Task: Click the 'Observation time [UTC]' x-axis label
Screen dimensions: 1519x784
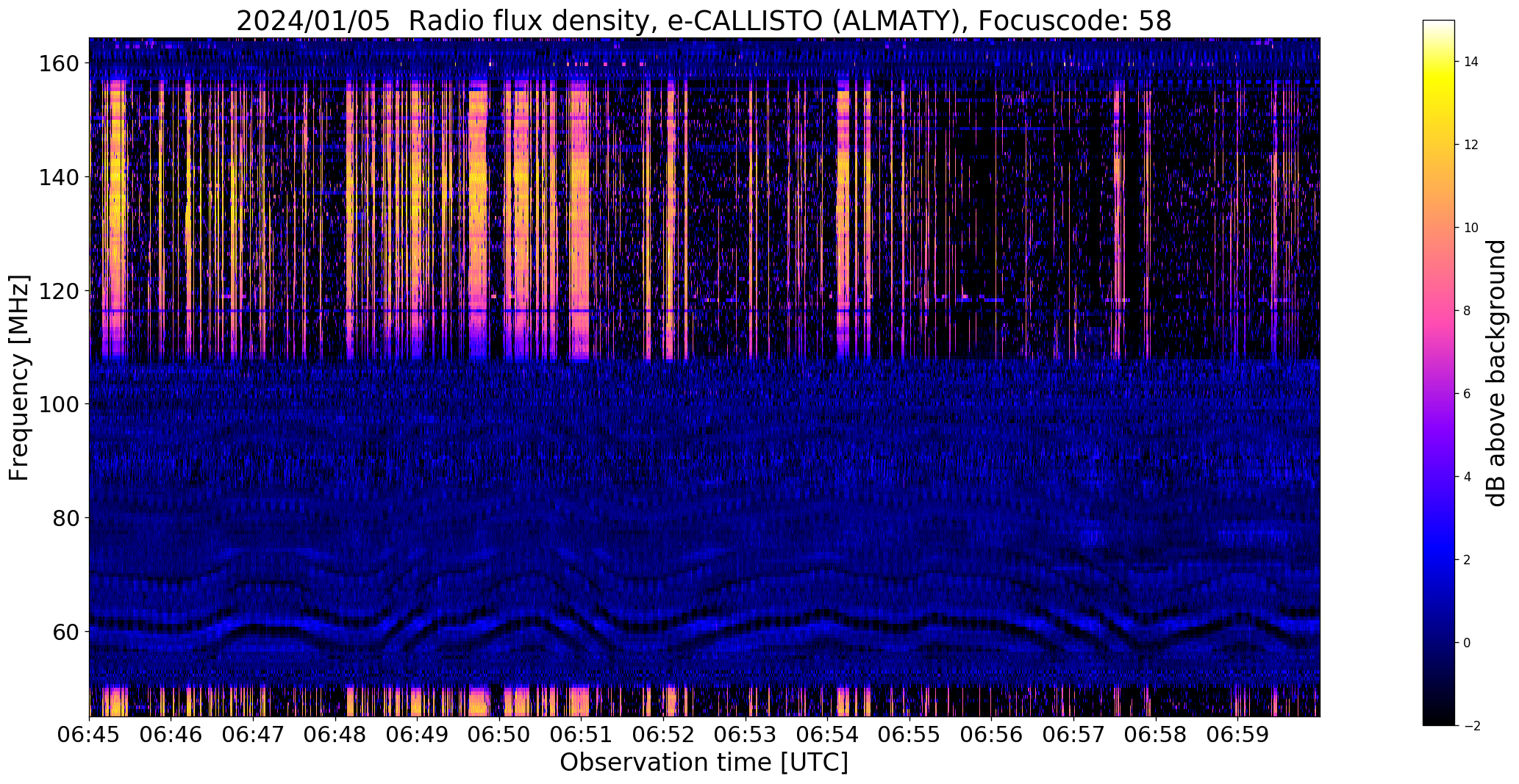Action: [704, 763]
